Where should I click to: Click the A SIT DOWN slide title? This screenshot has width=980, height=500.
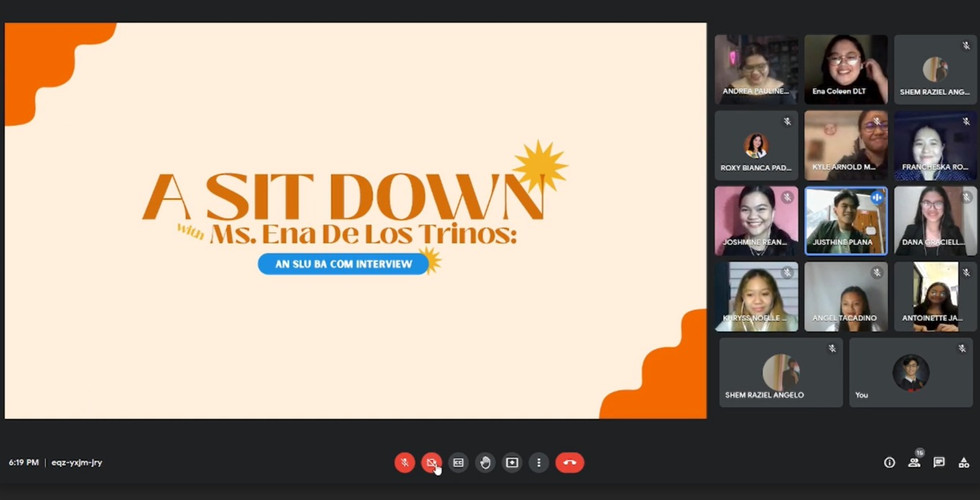coord(343,197)
